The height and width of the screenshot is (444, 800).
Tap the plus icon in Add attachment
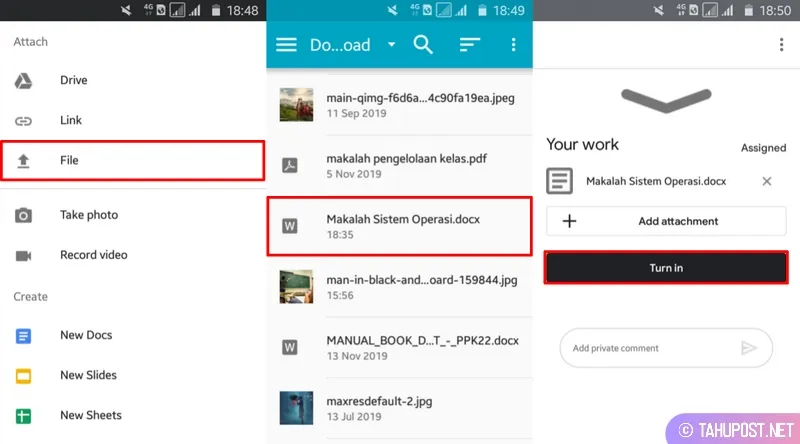pos(569,221)
